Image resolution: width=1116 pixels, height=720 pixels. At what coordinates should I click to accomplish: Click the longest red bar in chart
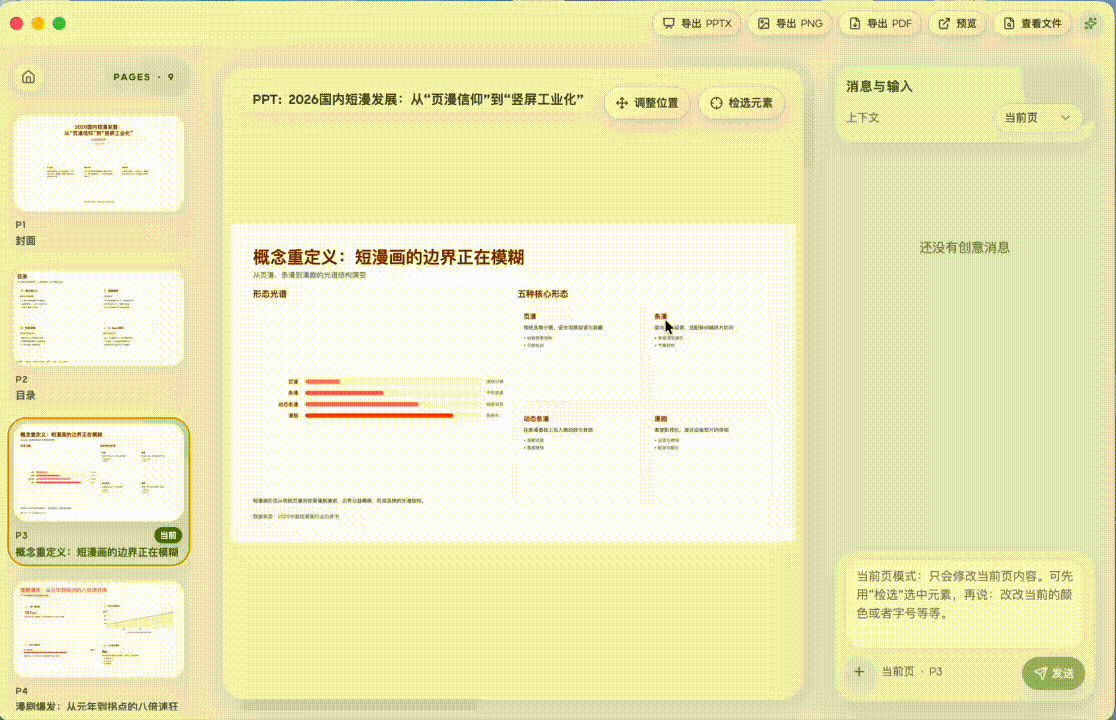click(x=379, y=415)
